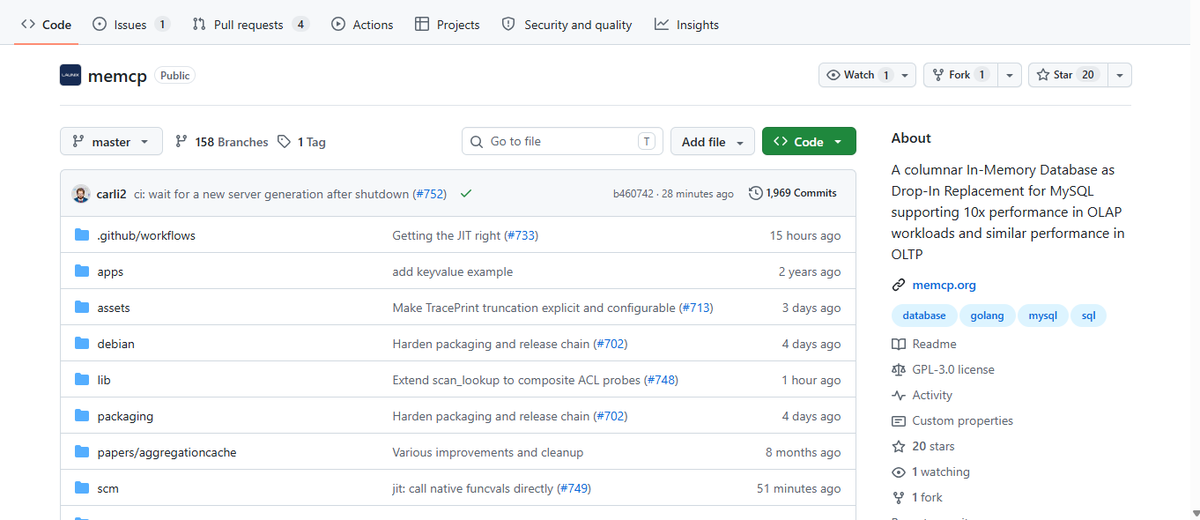Open the Issues tab
The width and height of the screenshot is (1200, 520).
(x=131, y=24)
